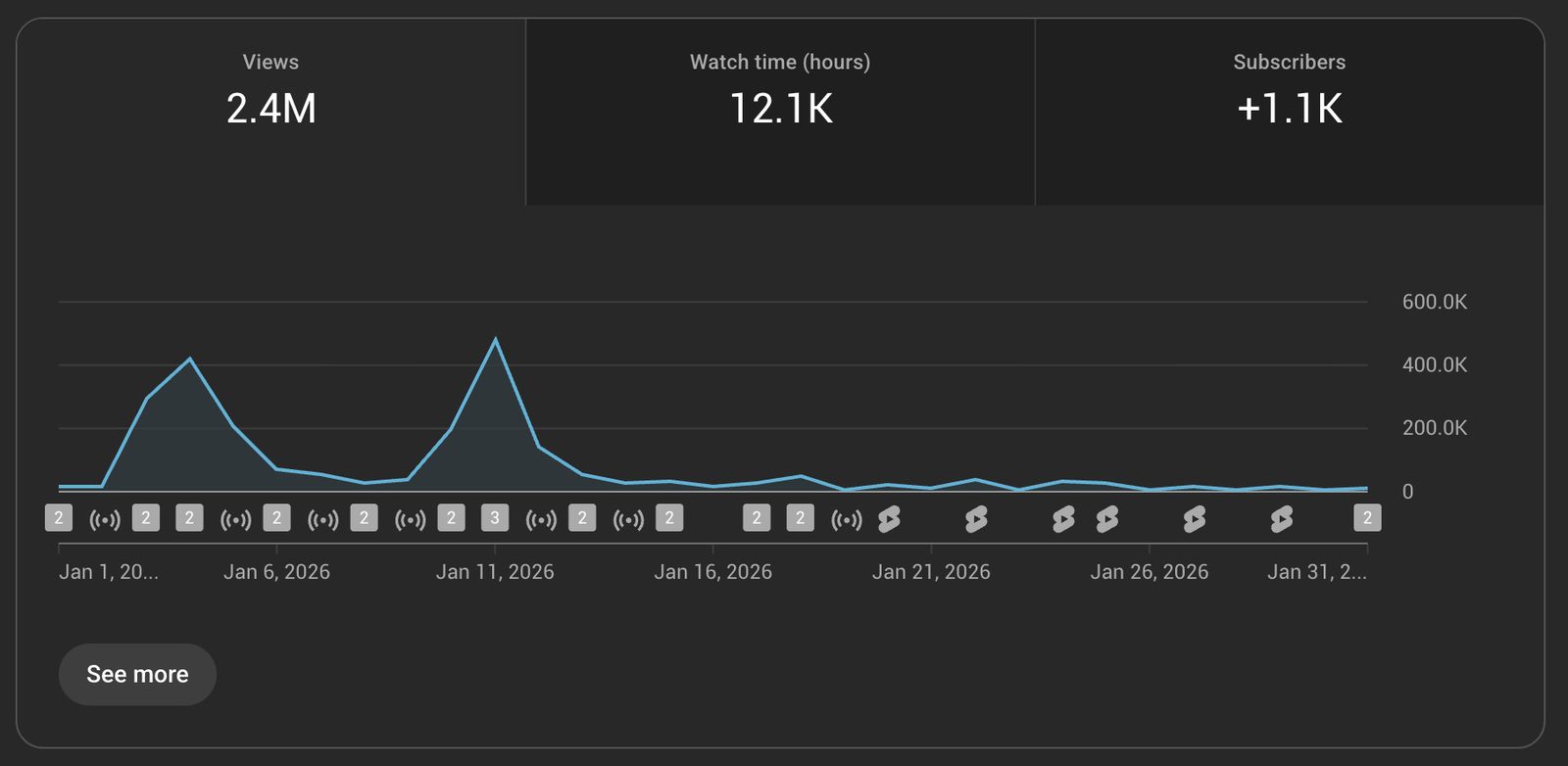Open the 2-videos marker on Jan 4
The image size is (1568, 766).
tap(189, 518)
